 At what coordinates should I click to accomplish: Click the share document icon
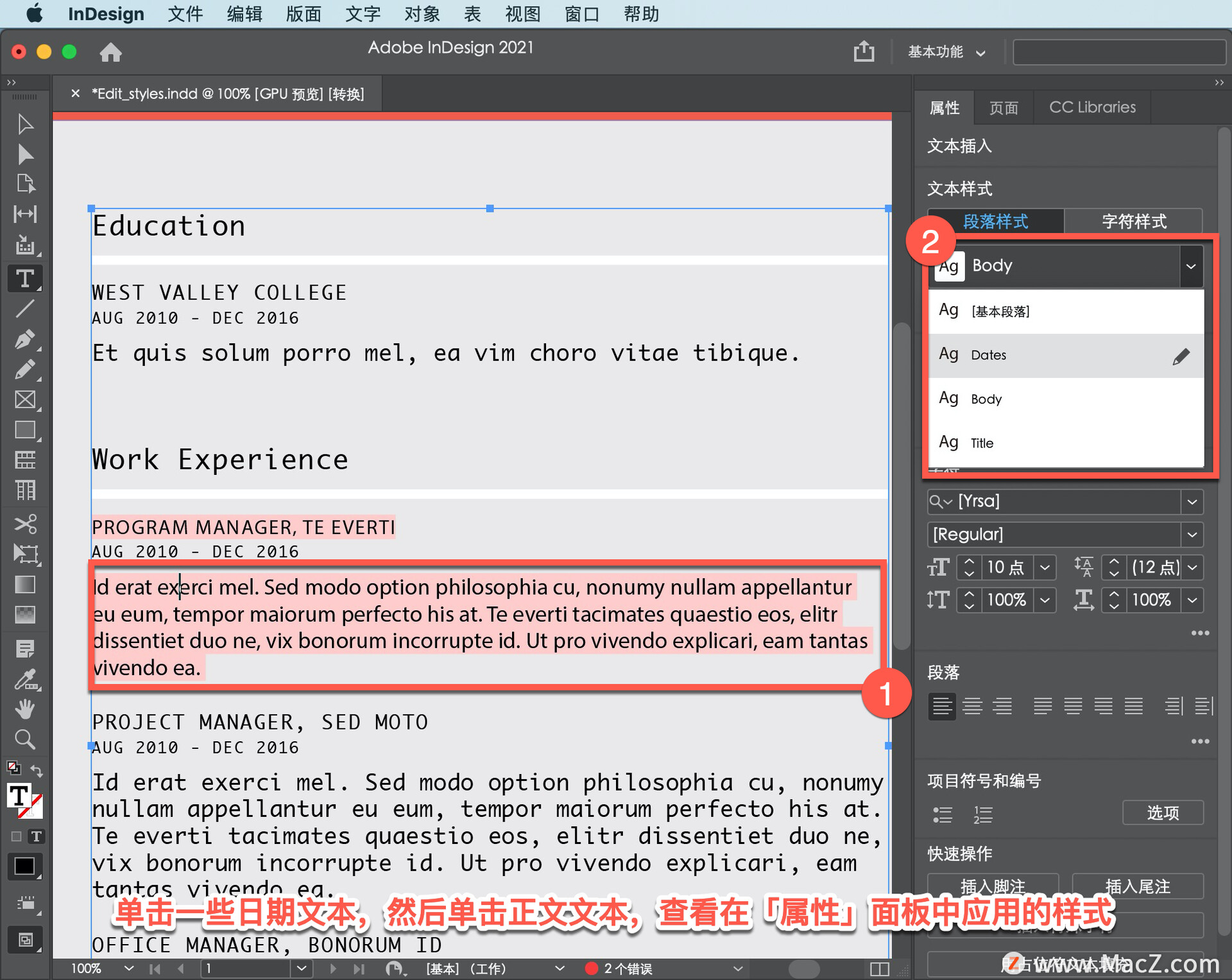click(864, 51)
